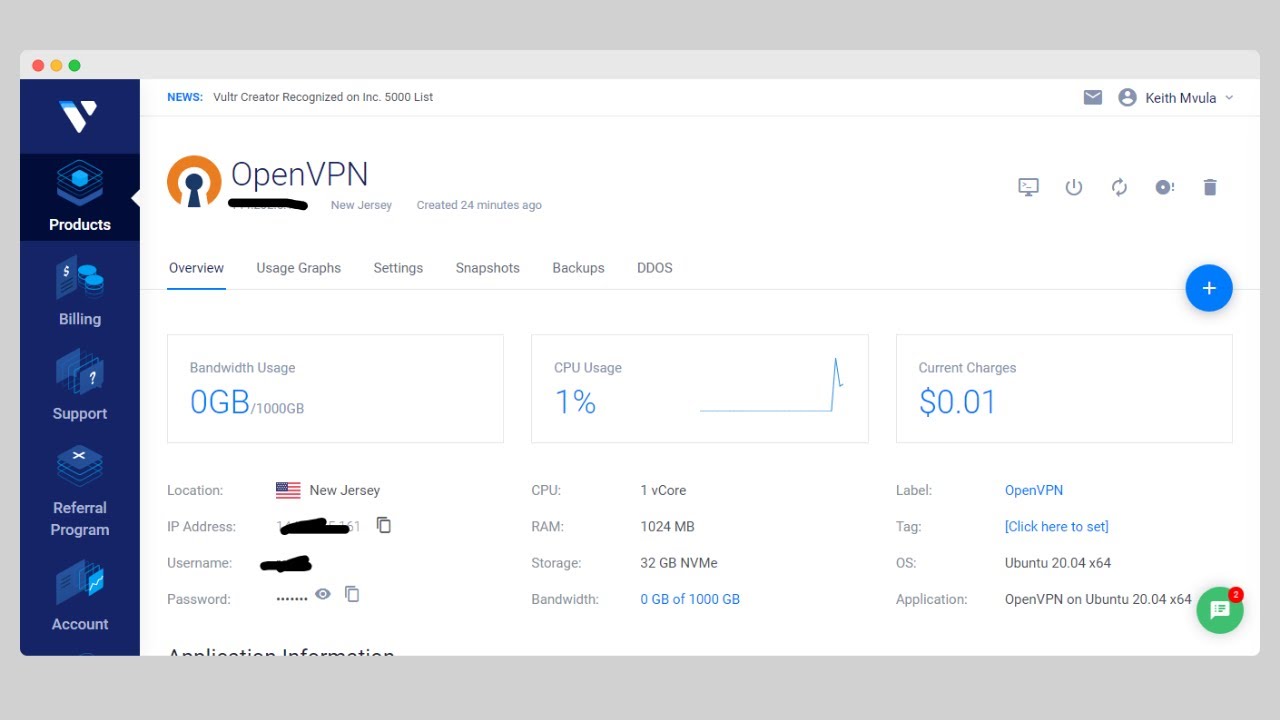Copy the IP address with copy icon

tap(384, 525)
